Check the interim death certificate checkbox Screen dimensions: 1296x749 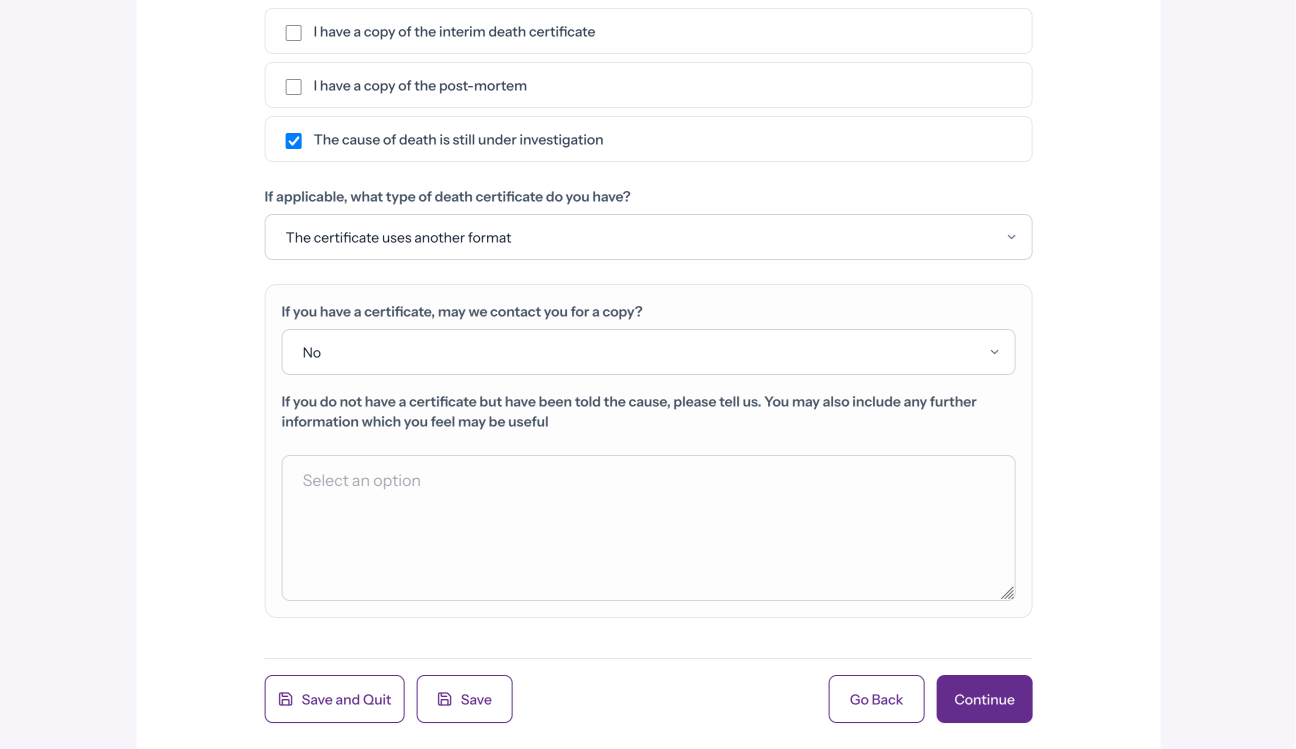(293, 32)
